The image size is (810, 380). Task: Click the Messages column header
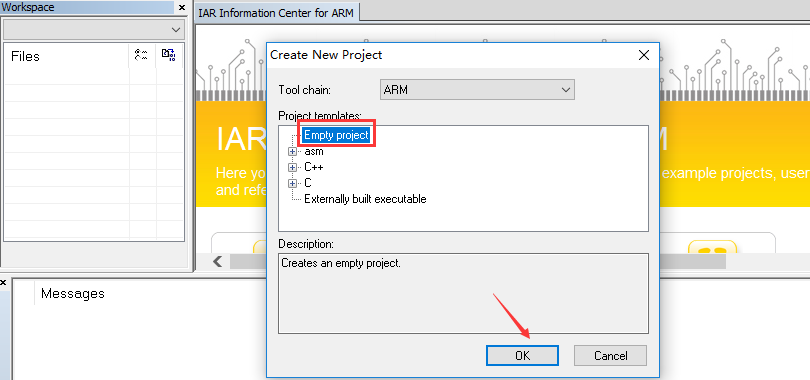pos(73,294)
